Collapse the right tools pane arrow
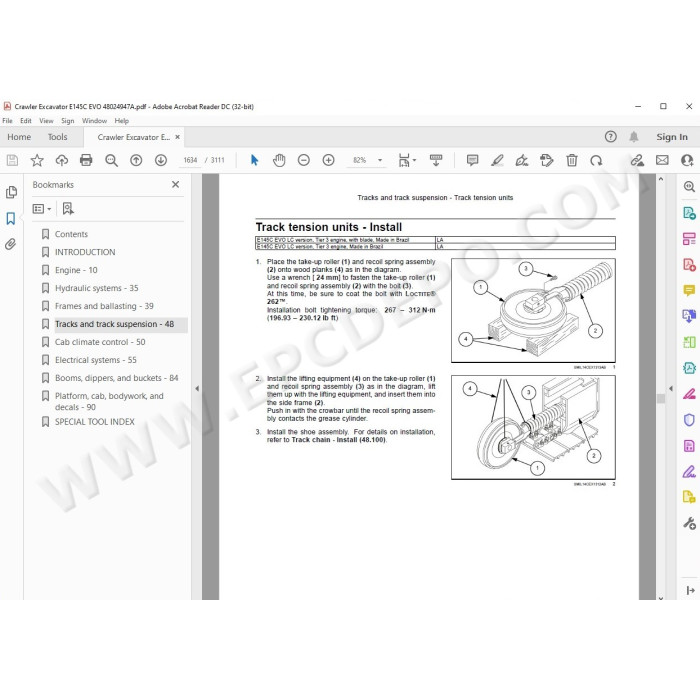The image size is (700, 700). click(x=671, y=388)
